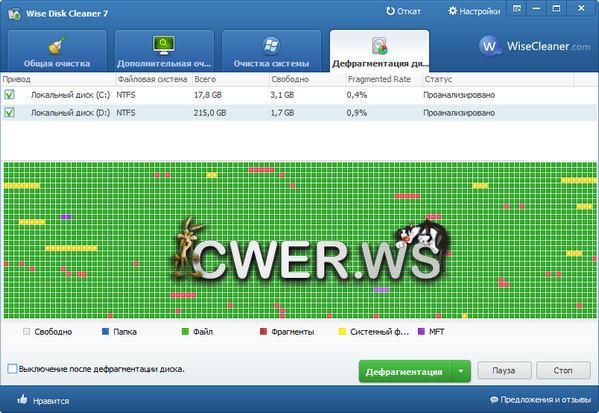This screenshot has width=599, height=413.
Task: Enable Выключение после дефрагментации диска checkbox
Action: pos(12,369)
